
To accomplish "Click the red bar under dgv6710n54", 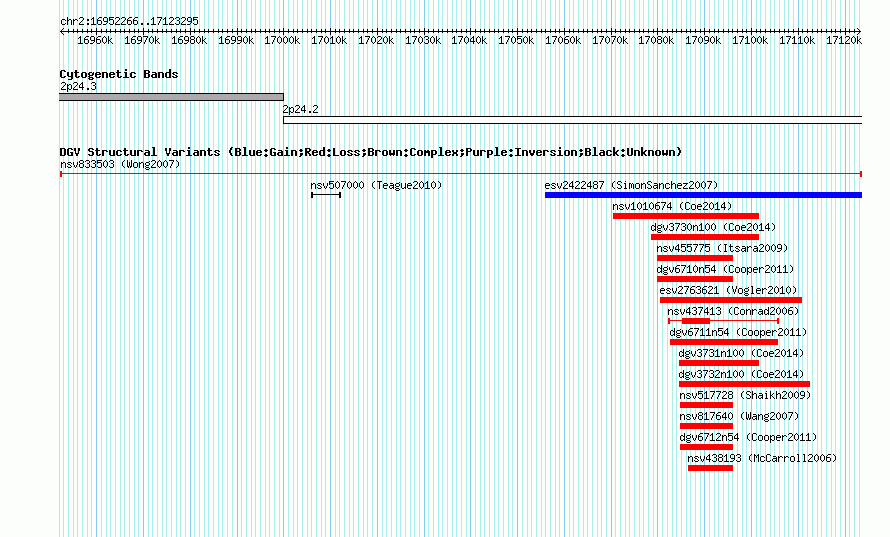I will click(695, 279).
